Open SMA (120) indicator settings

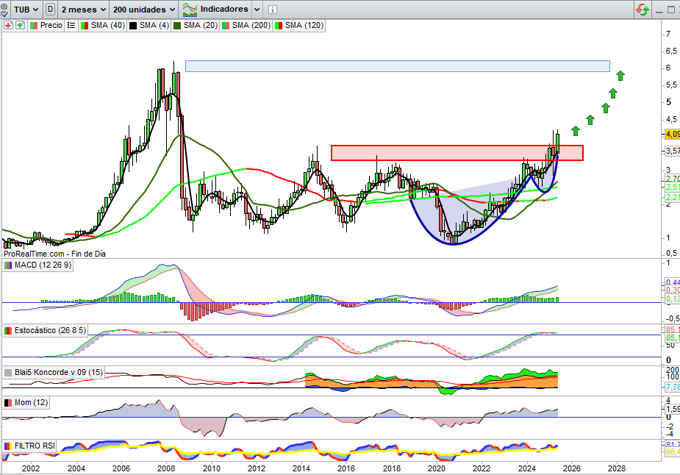tap(304, 26)
